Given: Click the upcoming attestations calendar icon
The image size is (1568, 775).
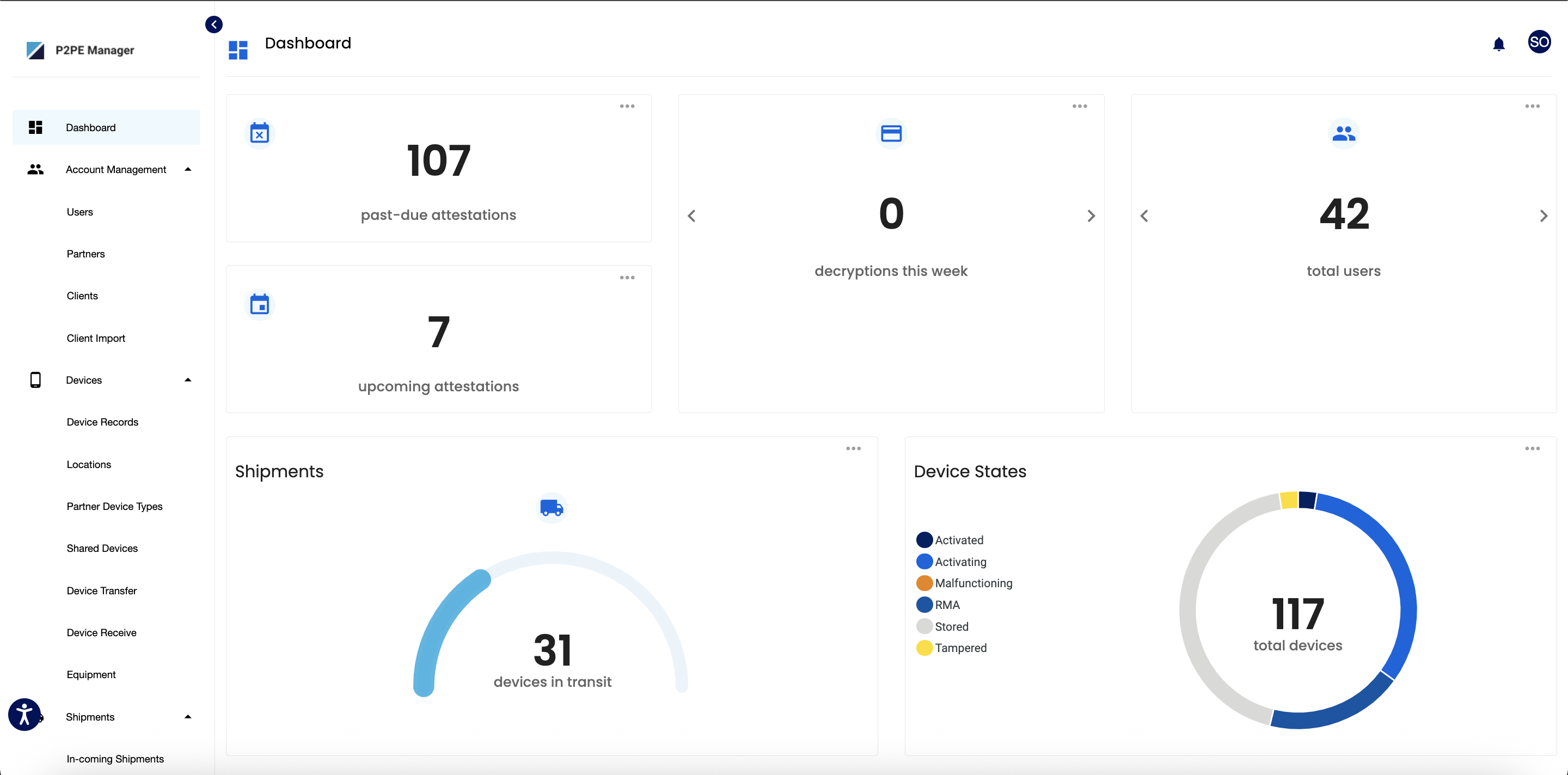Looking at the screenshot, I should coord(260,304).
